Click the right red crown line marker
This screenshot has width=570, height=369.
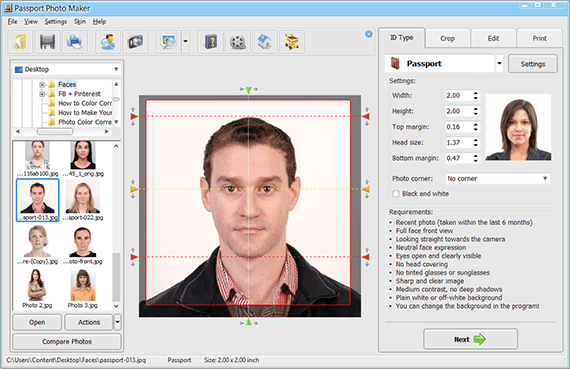366,116
